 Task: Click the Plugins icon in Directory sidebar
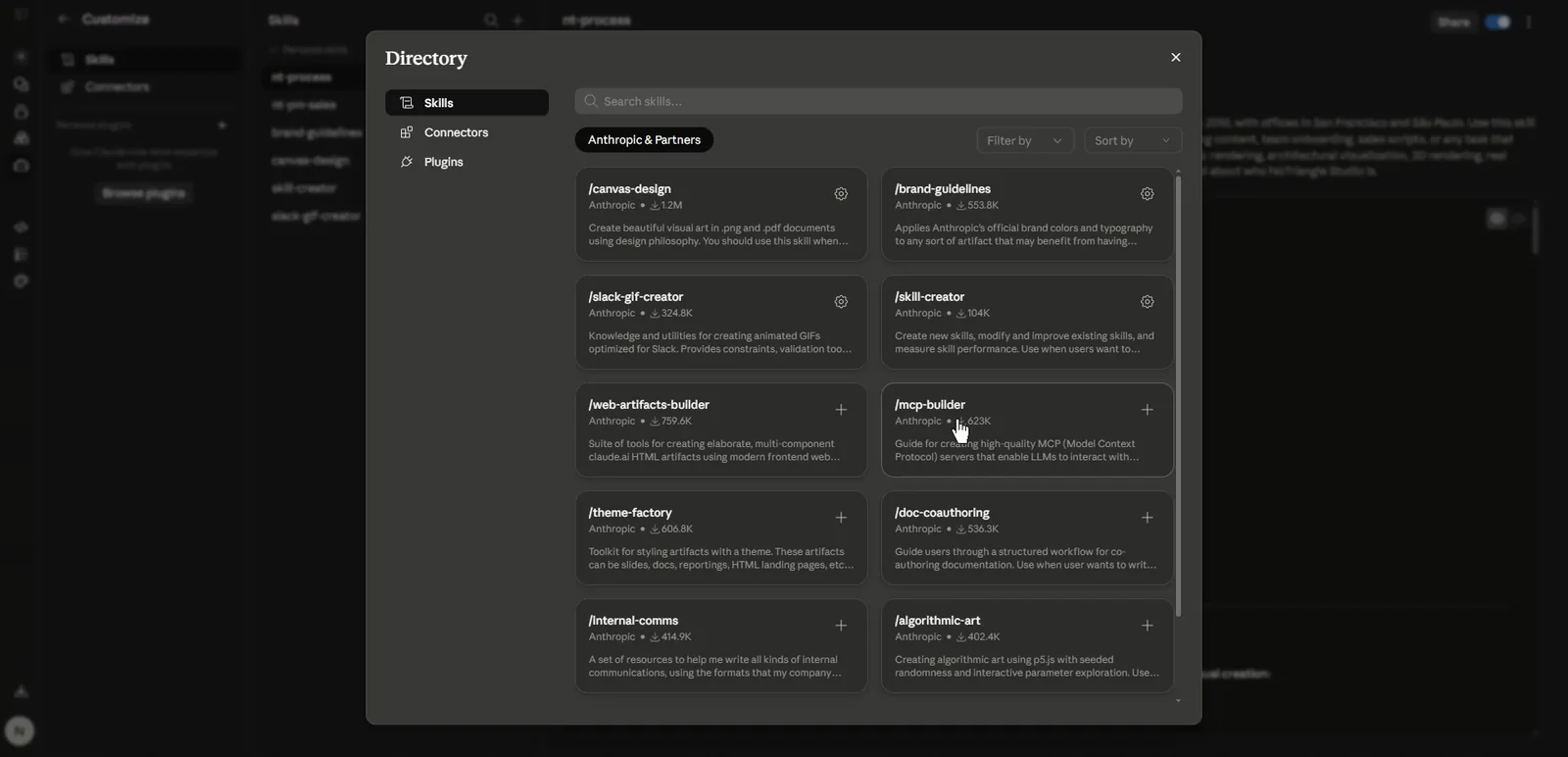coord(407,162)
